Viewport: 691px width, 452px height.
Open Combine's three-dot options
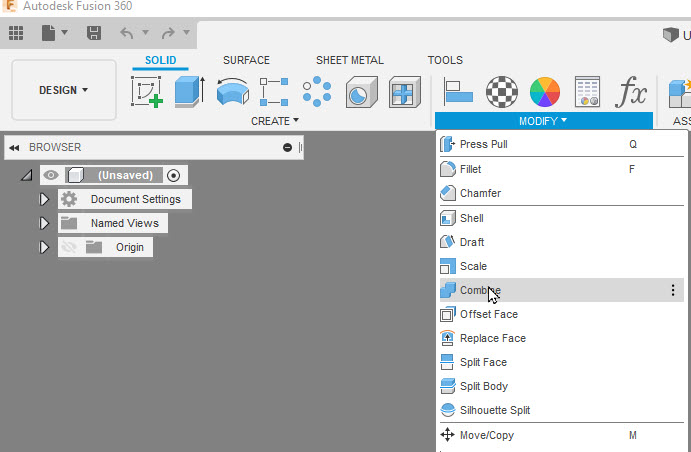(672, 290)
